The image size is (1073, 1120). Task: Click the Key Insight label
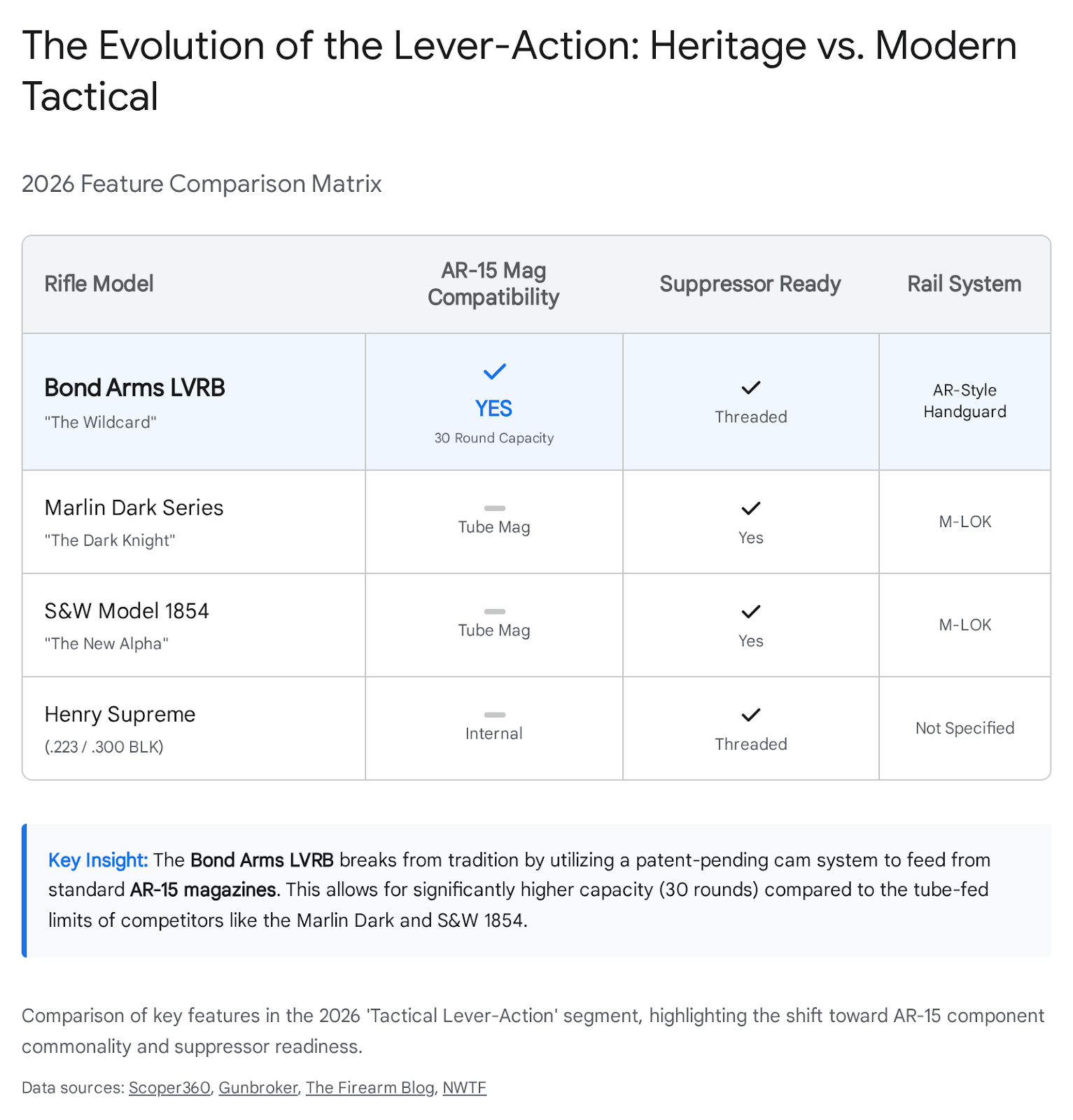coord(98,860)
